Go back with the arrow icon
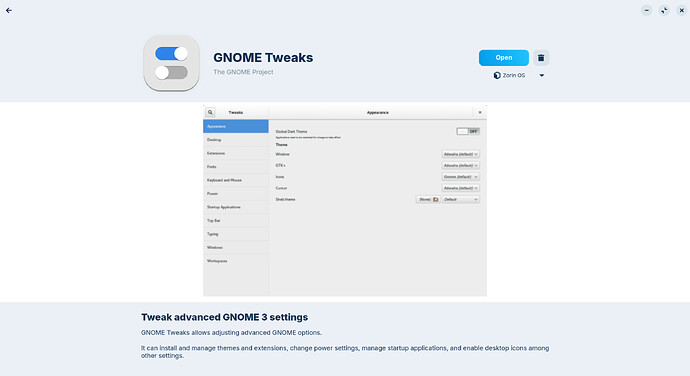Screen dimensions: 690x376 click(x=9, y=10)
